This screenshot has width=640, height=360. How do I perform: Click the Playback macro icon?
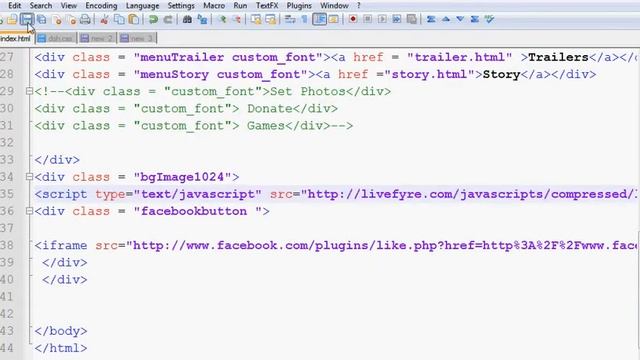coord(382,19)
